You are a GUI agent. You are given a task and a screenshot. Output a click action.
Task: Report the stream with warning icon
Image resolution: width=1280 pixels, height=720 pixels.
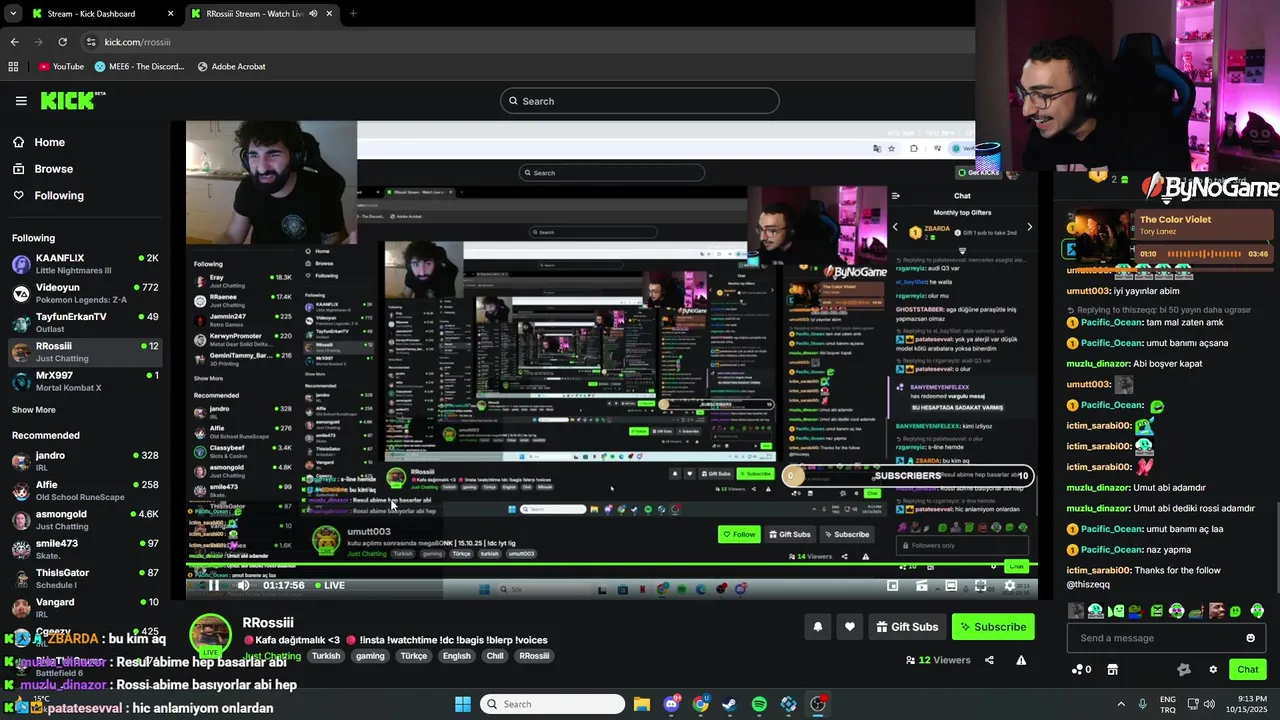coord(1021,660)
